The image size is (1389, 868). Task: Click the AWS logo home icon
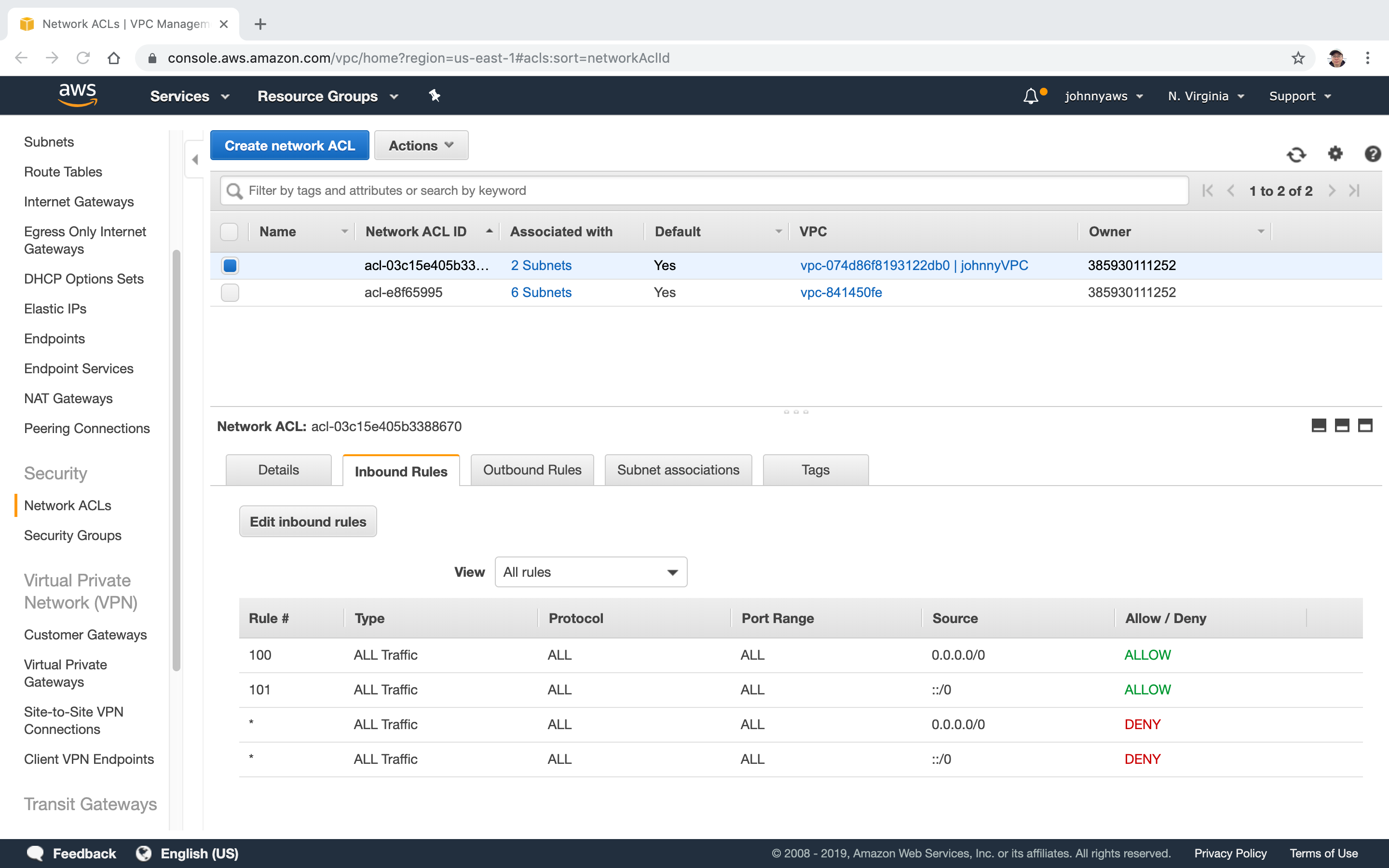[x=78, y=95]
